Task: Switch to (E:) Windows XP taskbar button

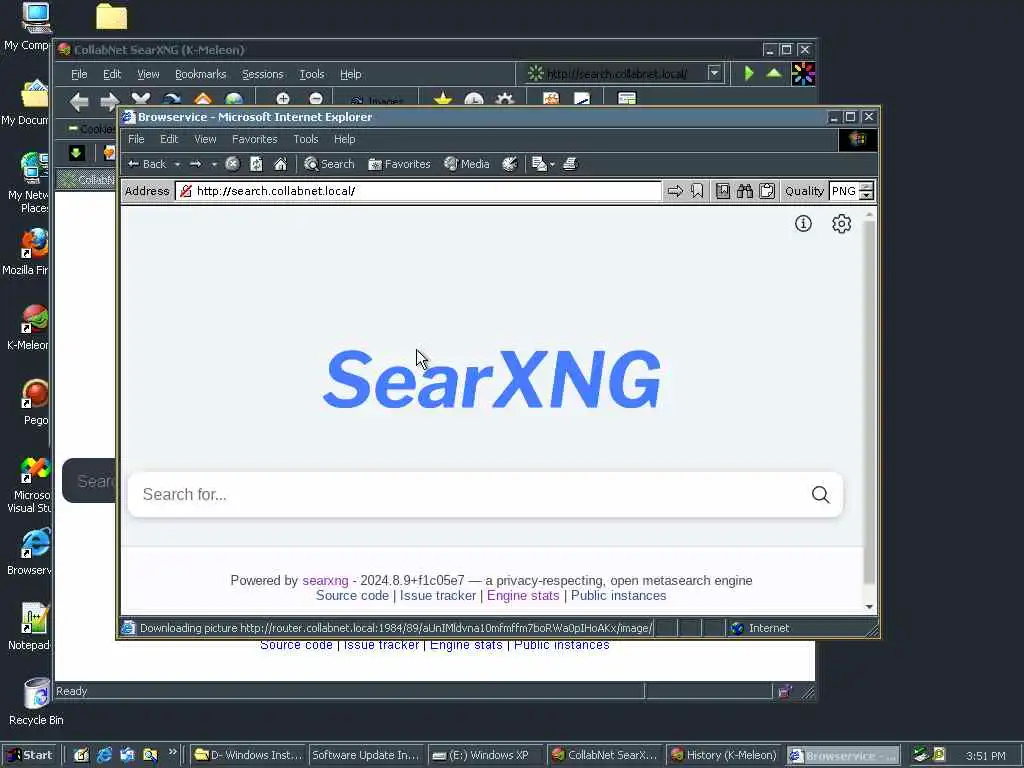Action: (x=485, y=755)
